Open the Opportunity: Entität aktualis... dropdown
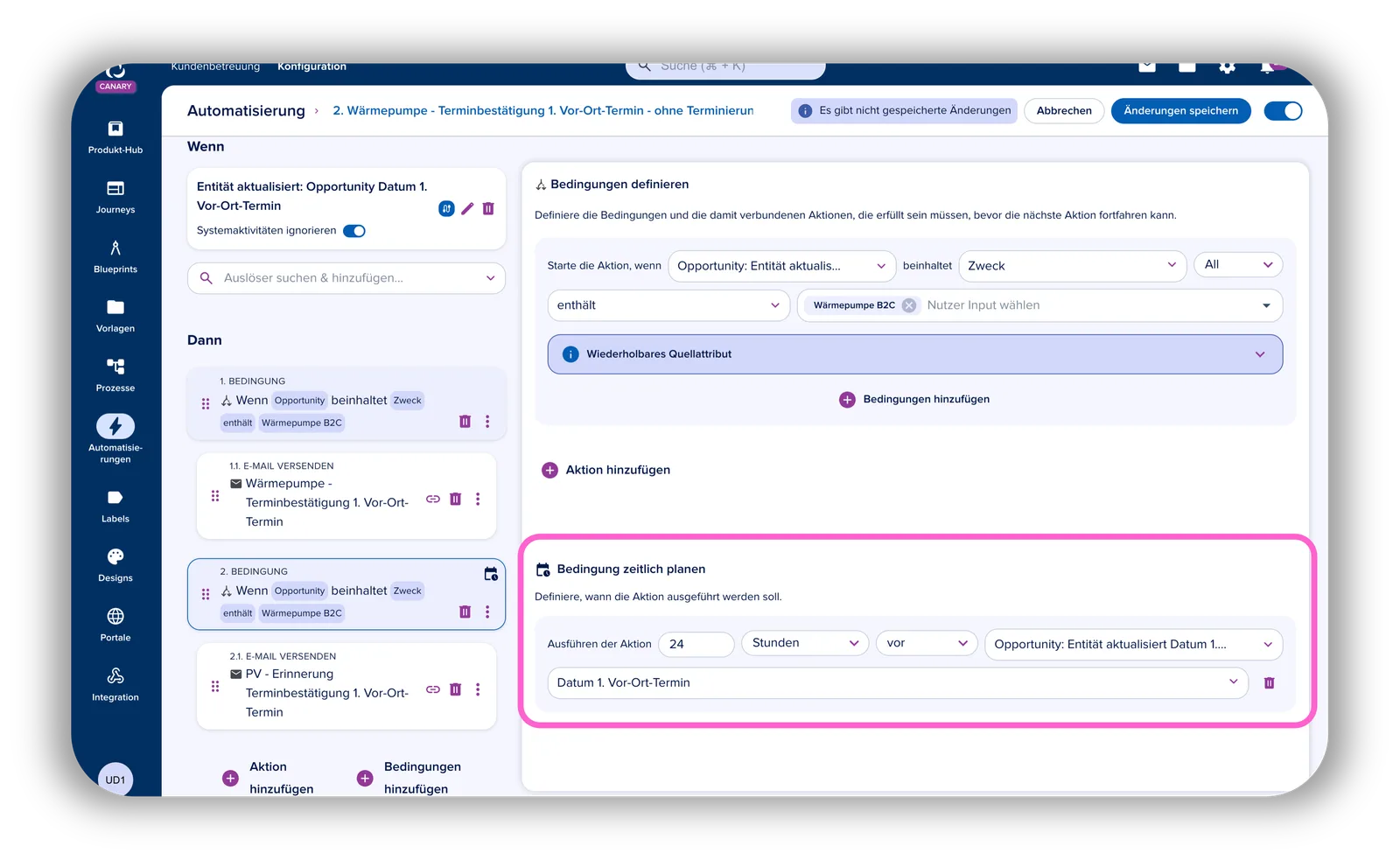The width and height of the screenshot is (1400, 860). 781,266
